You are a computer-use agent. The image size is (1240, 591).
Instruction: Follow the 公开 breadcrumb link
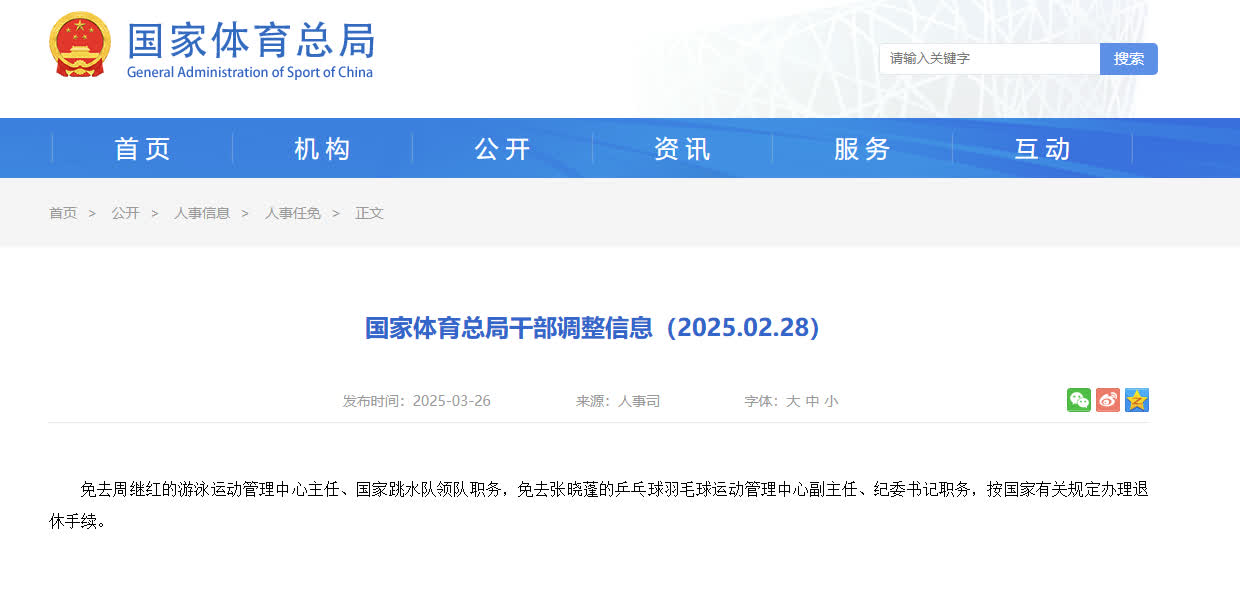tap(125, 213)
